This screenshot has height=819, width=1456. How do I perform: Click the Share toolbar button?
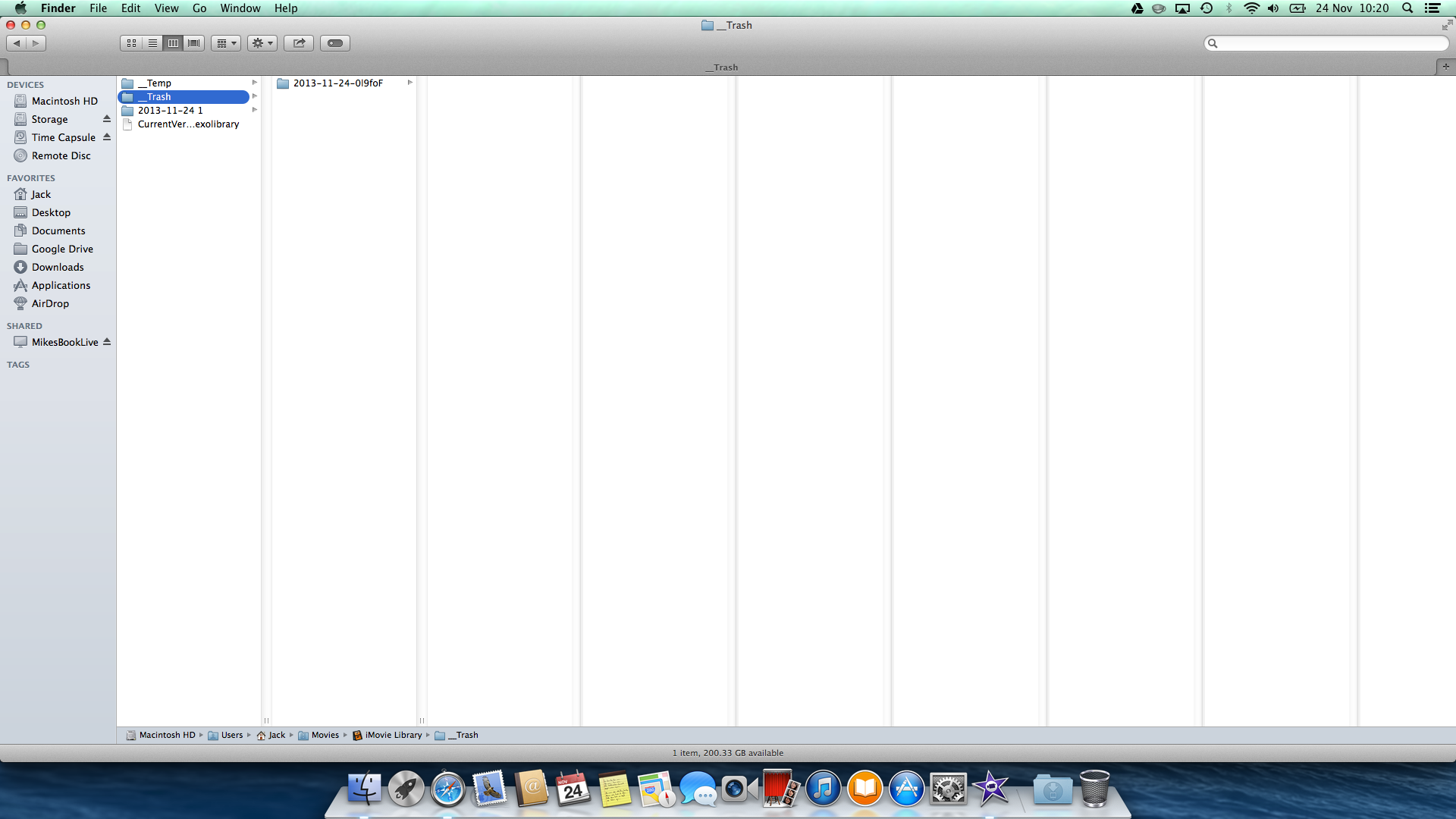[299, 43]
